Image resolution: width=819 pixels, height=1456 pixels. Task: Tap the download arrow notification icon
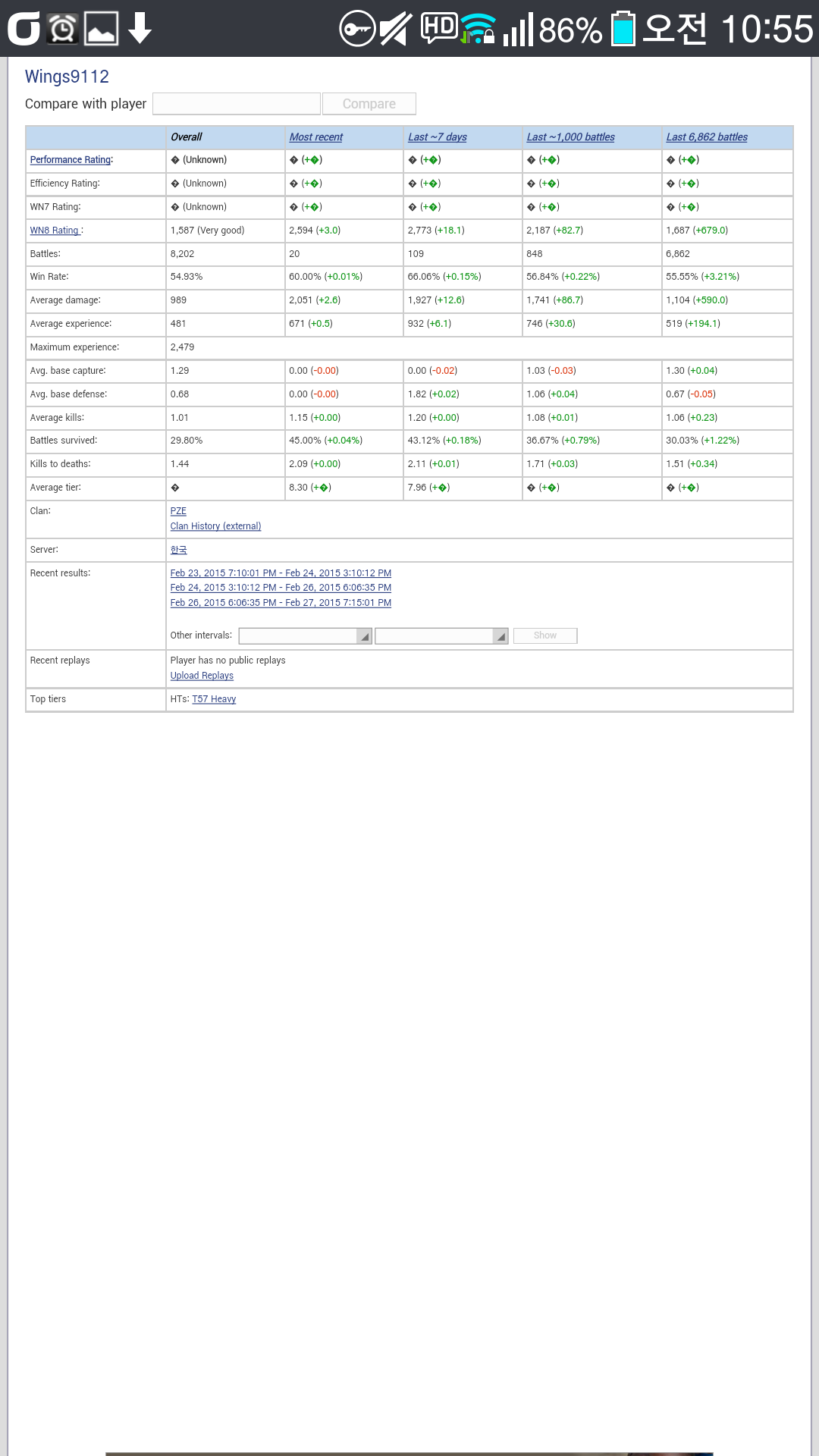tap(140, 29)
